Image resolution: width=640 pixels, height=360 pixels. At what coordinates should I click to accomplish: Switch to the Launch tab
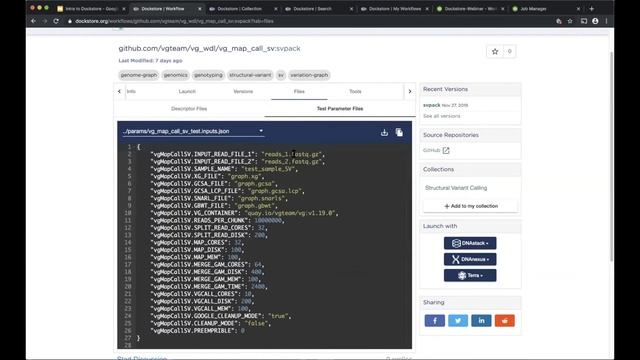187,91
